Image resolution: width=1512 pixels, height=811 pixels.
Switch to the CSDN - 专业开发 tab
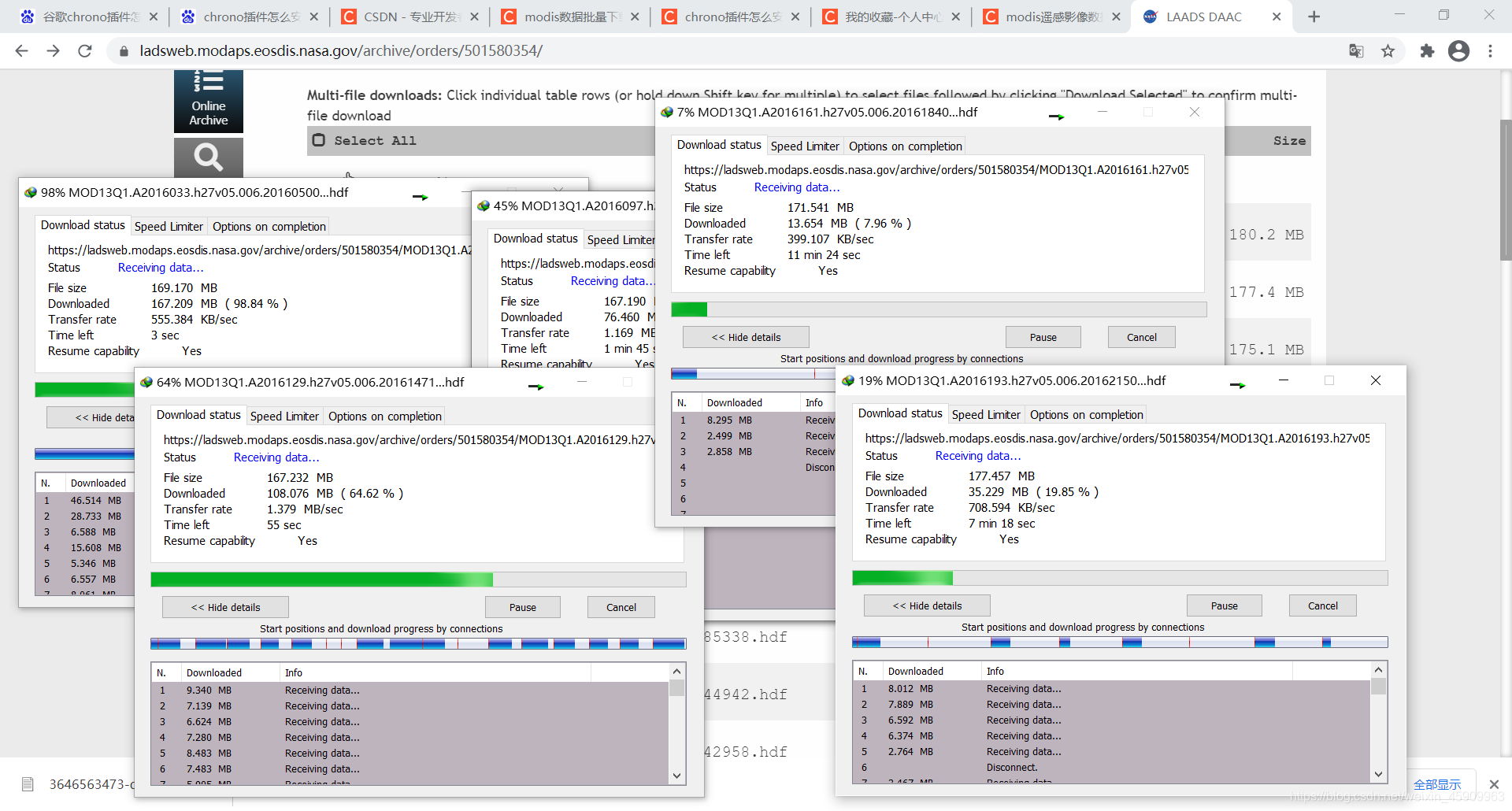[x=408, y=17]
